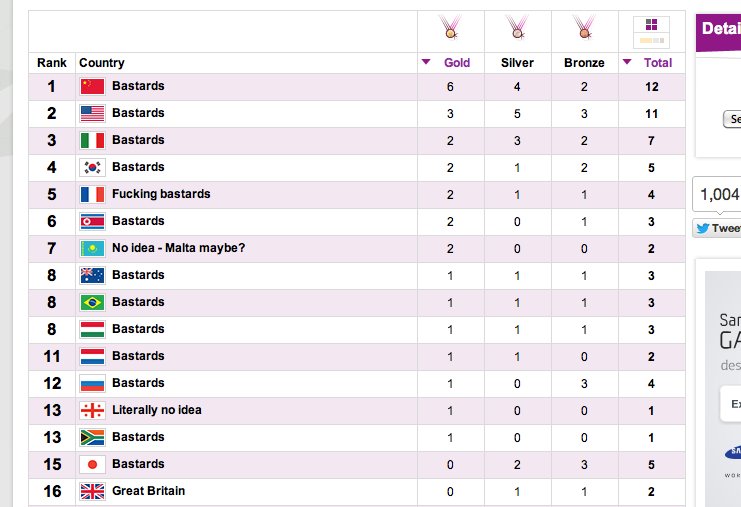Open the 'No idea - Malta maybe?' link
The height and width of the screenshot is (507, 741).
tap(178, 248)
